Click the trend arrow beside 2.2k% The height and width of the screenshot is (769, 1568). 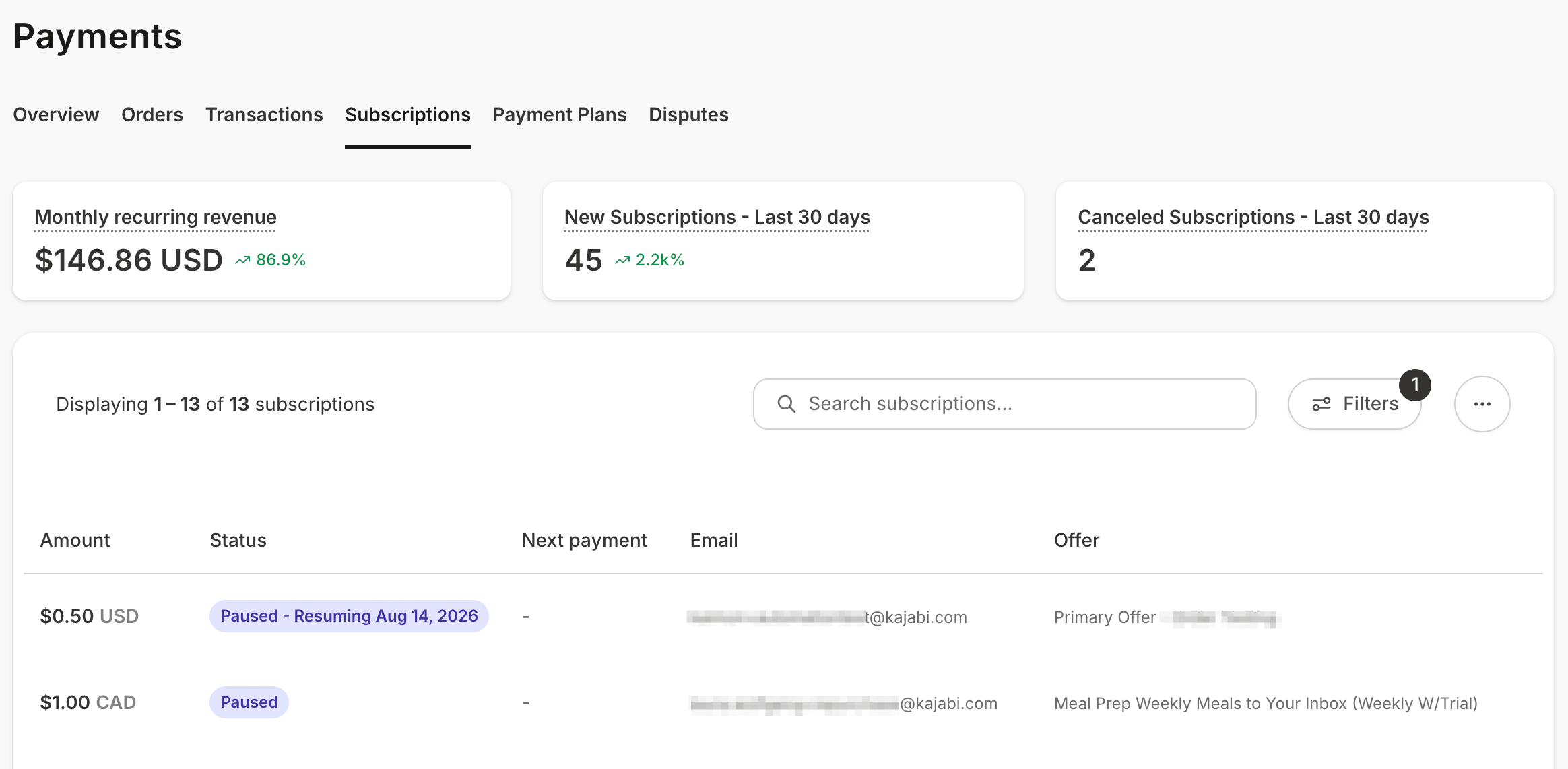click(x=622, y=261)
